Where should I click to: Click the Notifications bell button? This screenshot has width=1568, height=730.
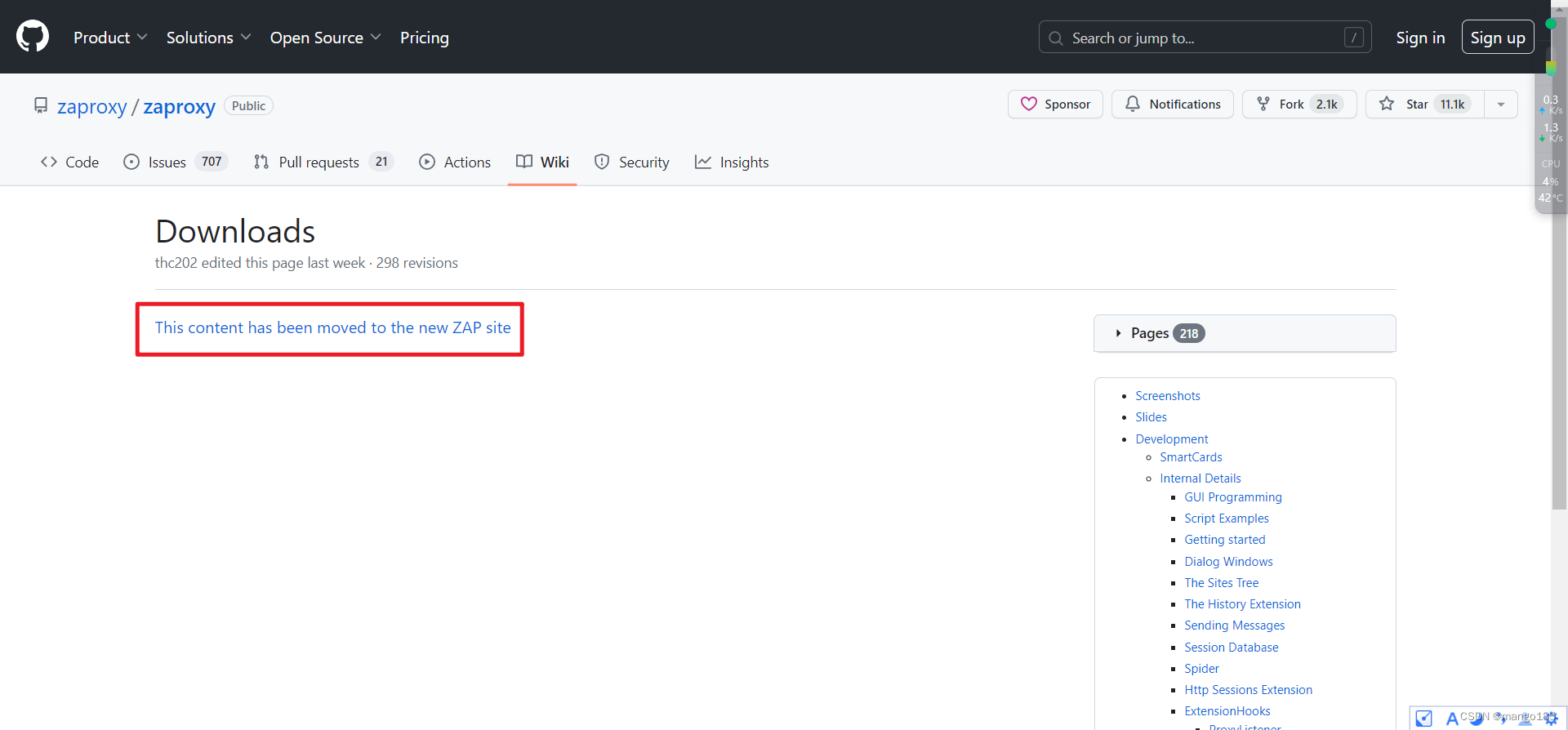pyautogui.click(x=1173, y=105)
